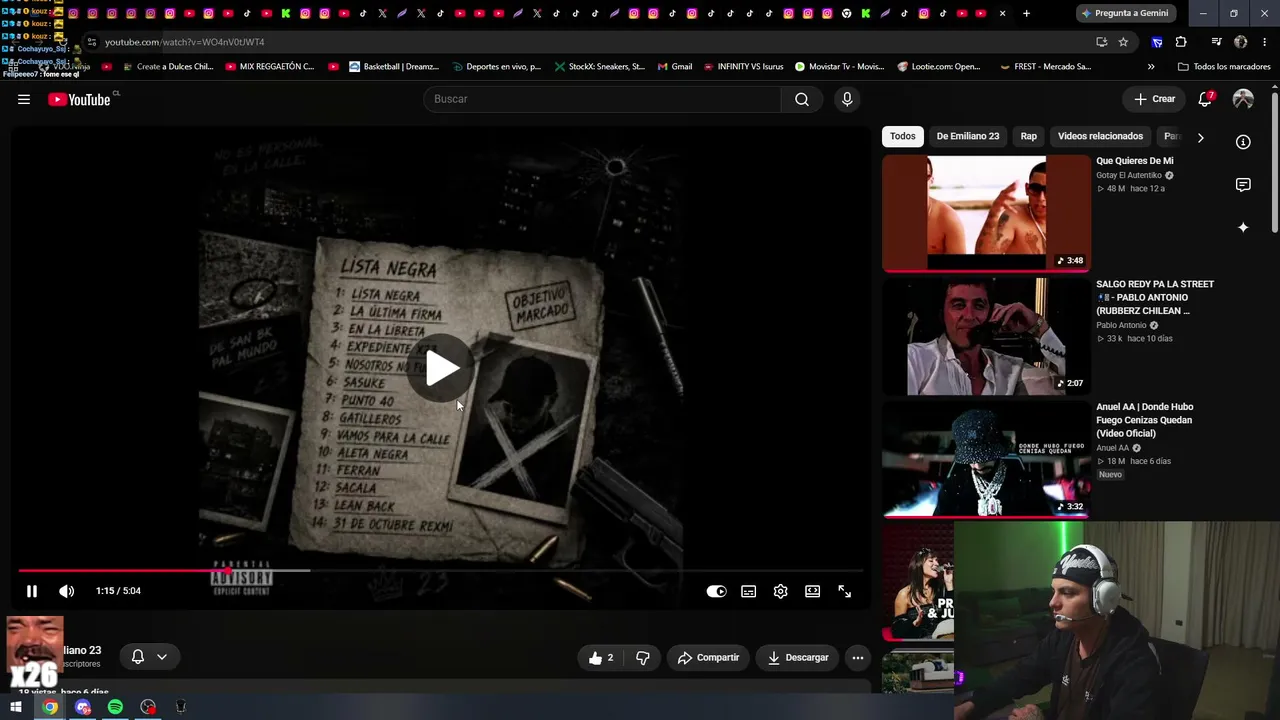Viewport: 1280px width, 720px height.
Task: Open the Anuel AA video thumbnail
Action: coord(986,459)
